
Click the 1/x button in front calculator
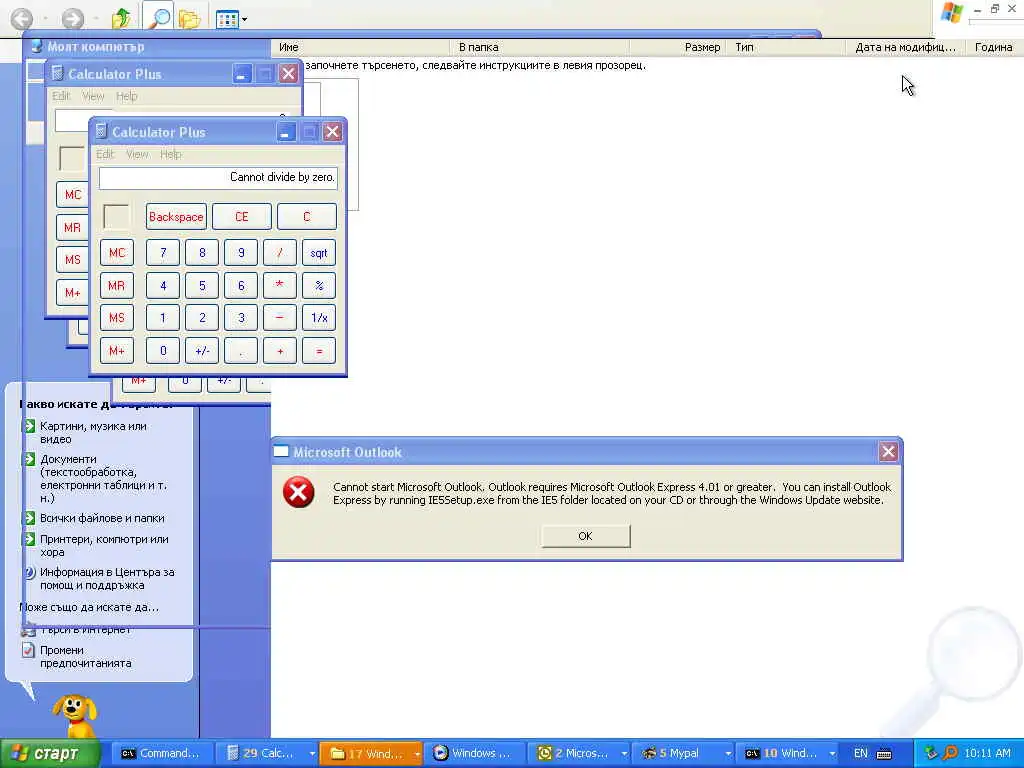pos(319,318)
